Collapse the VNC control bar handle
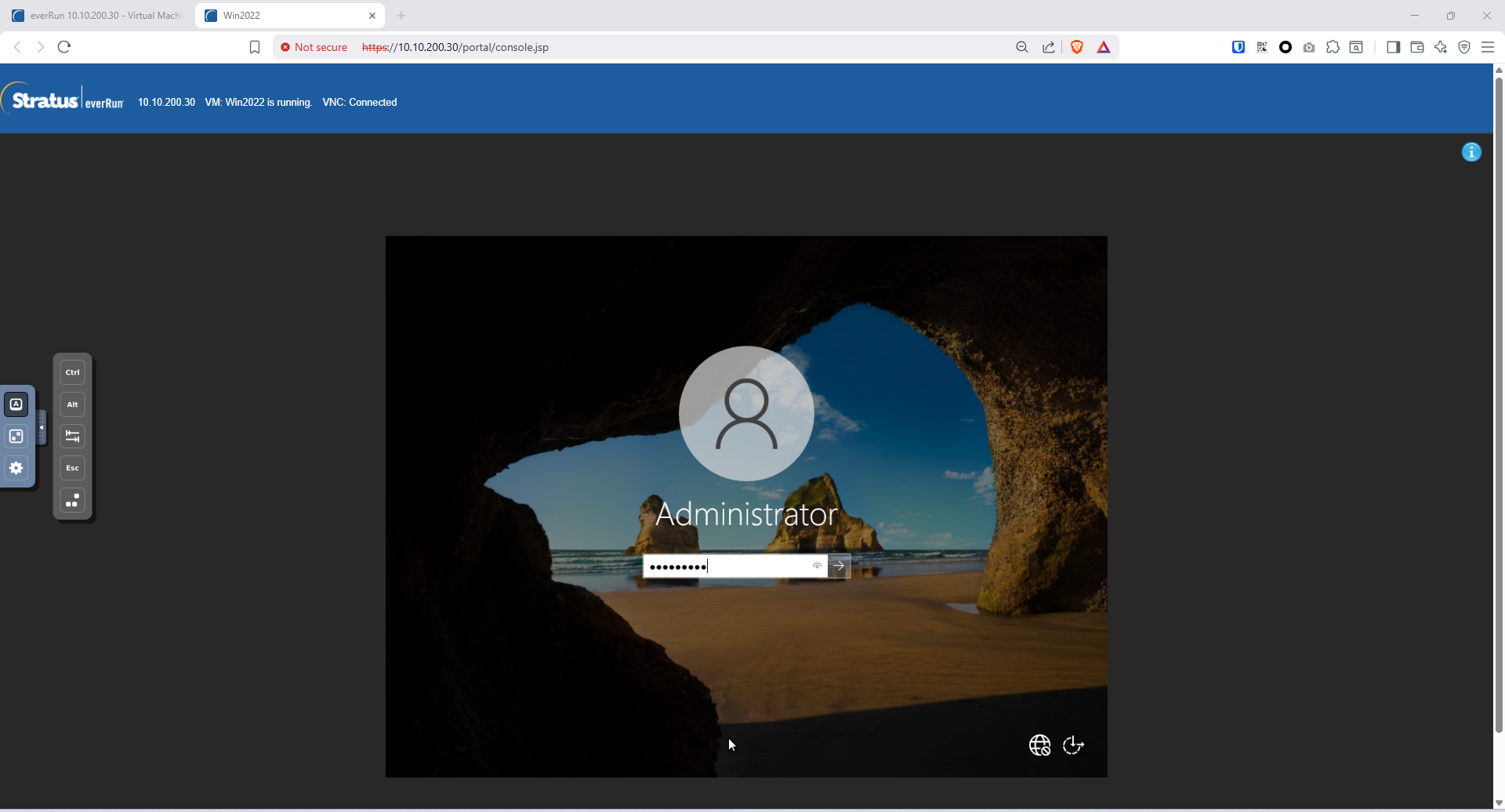 (42, 428)
